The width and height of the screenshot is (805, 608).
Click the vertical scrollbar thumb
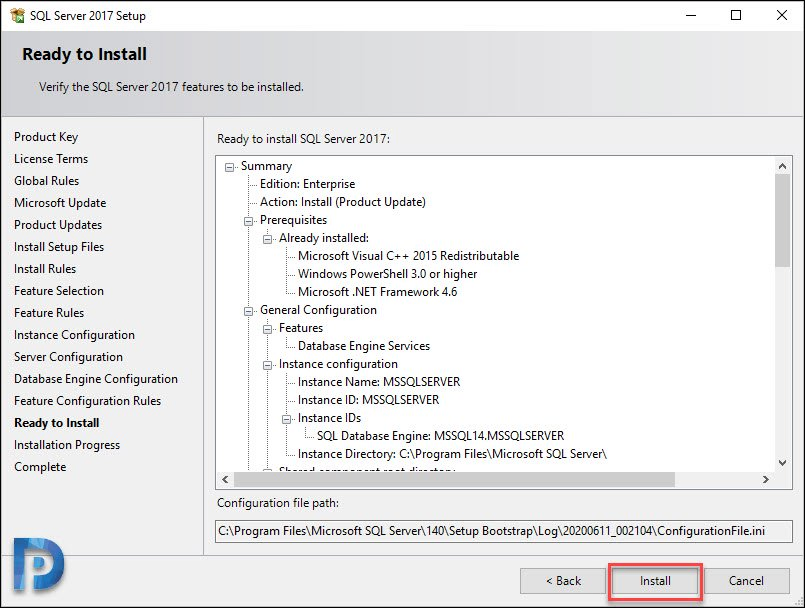(x=782, y=220)
